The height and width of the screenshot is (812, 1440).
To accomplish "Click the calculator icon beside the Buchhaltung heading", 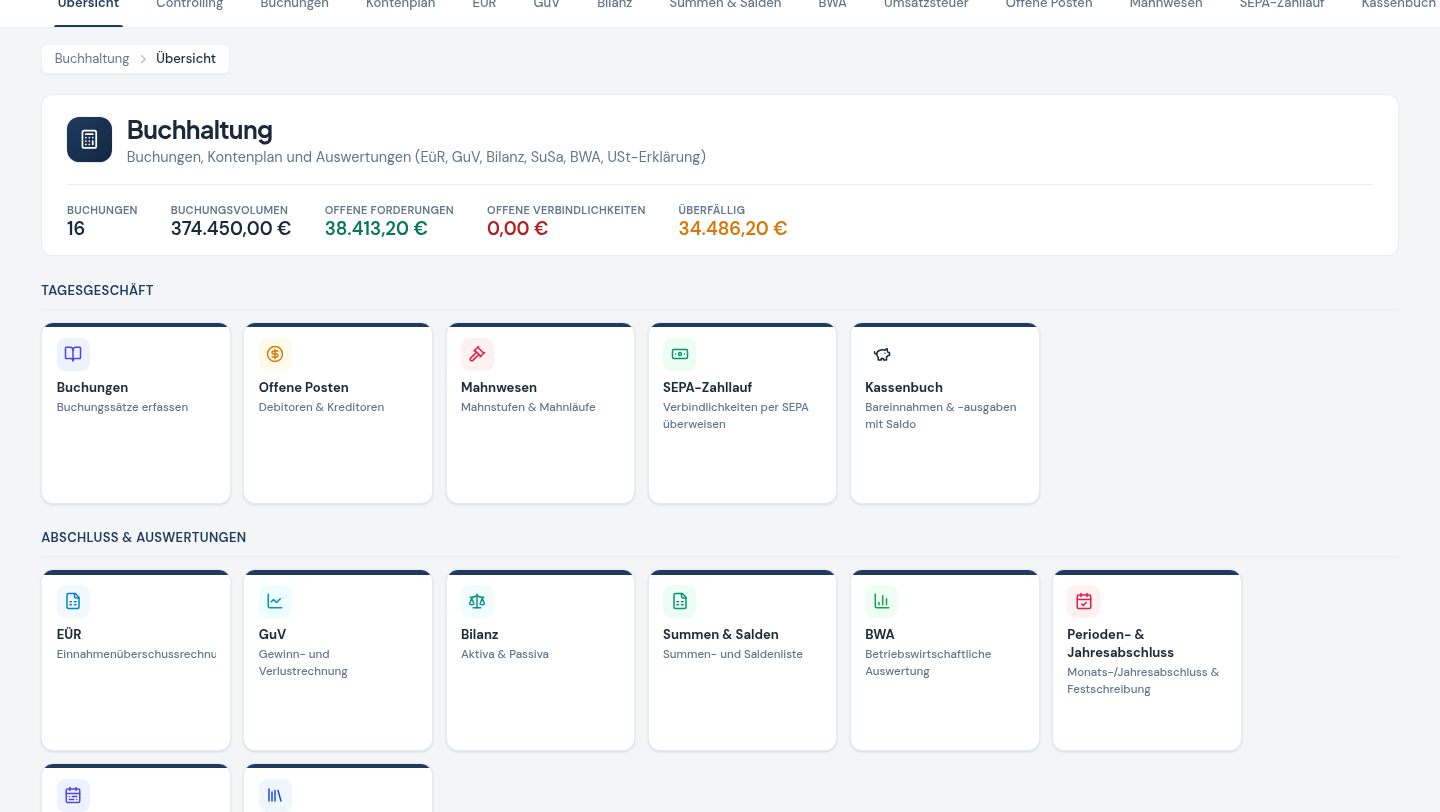I will 89,139.
